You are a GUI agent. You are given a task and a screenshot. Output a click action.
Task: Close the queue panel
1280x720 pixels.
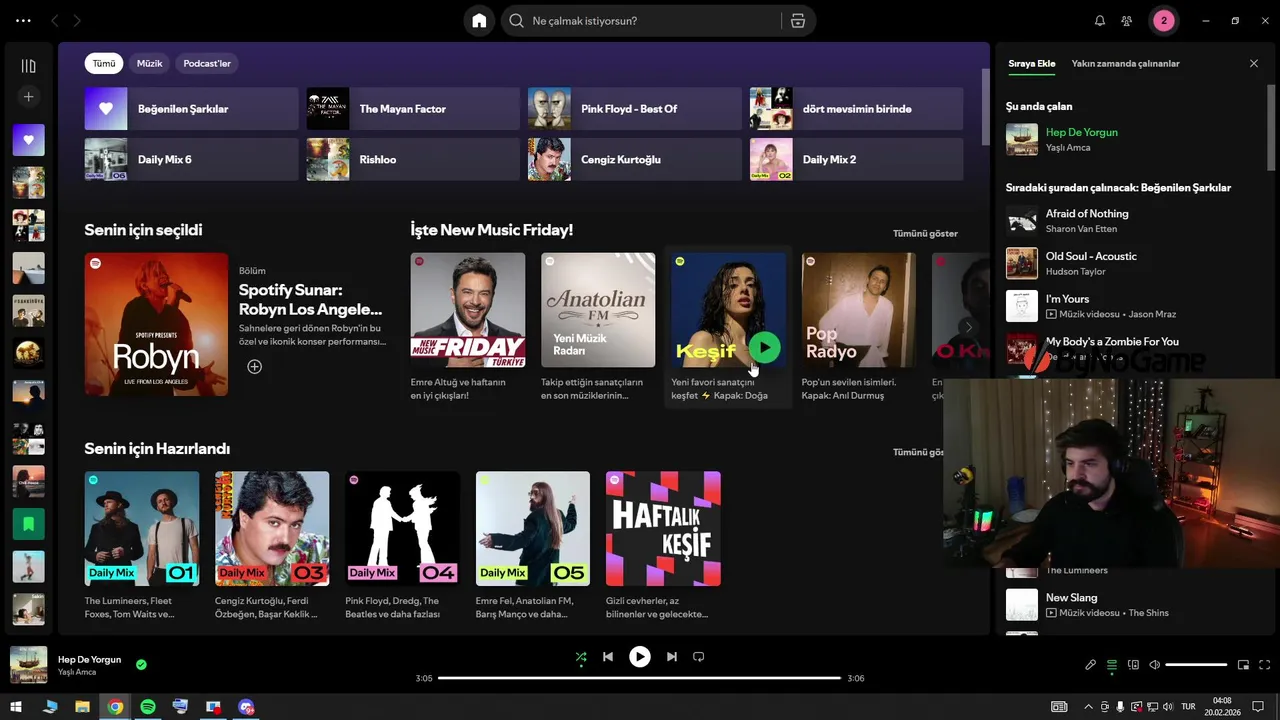(x=1254, y=63)
